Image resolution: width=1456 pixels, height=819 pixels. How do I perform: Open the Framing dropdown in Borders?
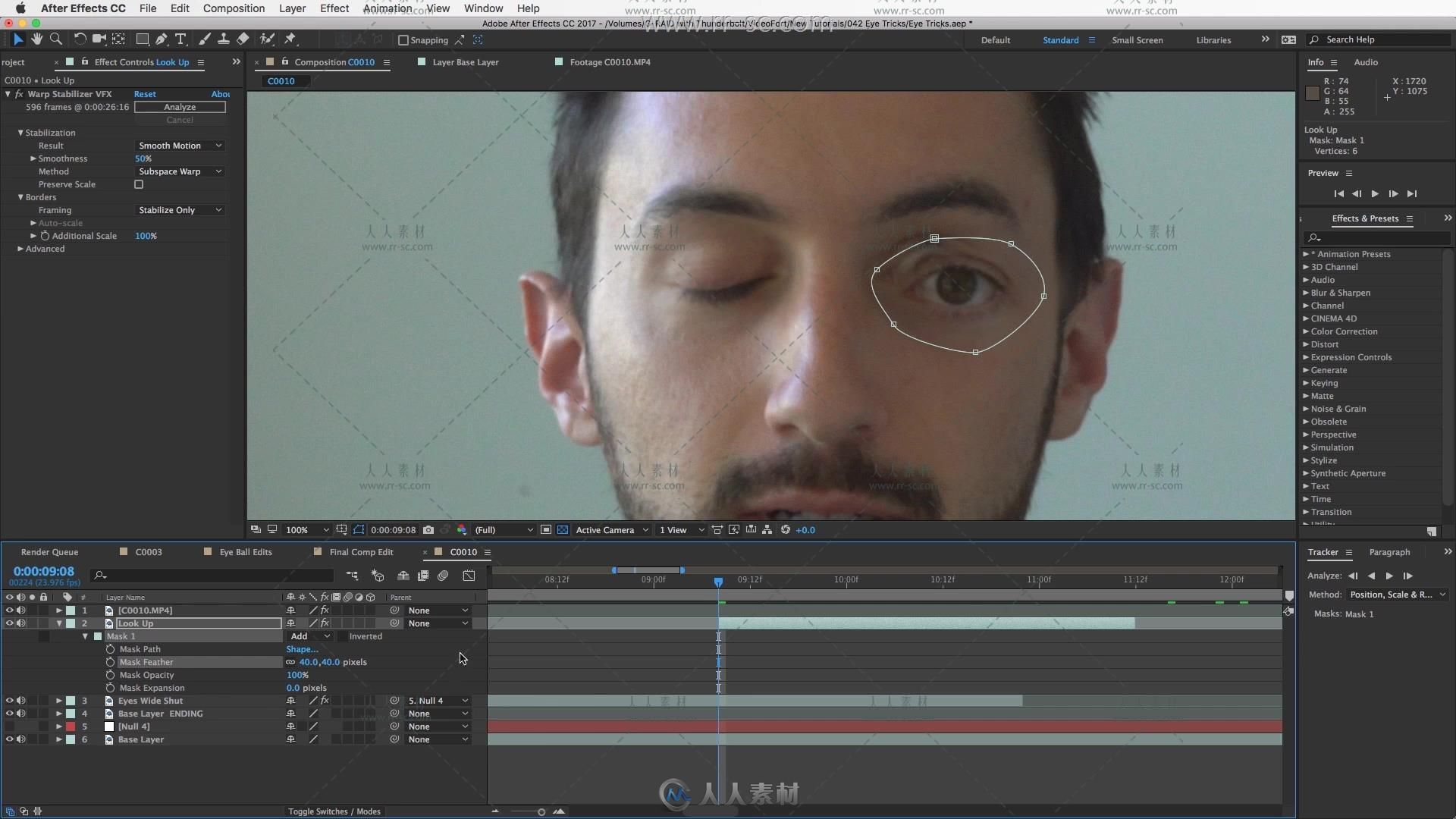(177, 210)
